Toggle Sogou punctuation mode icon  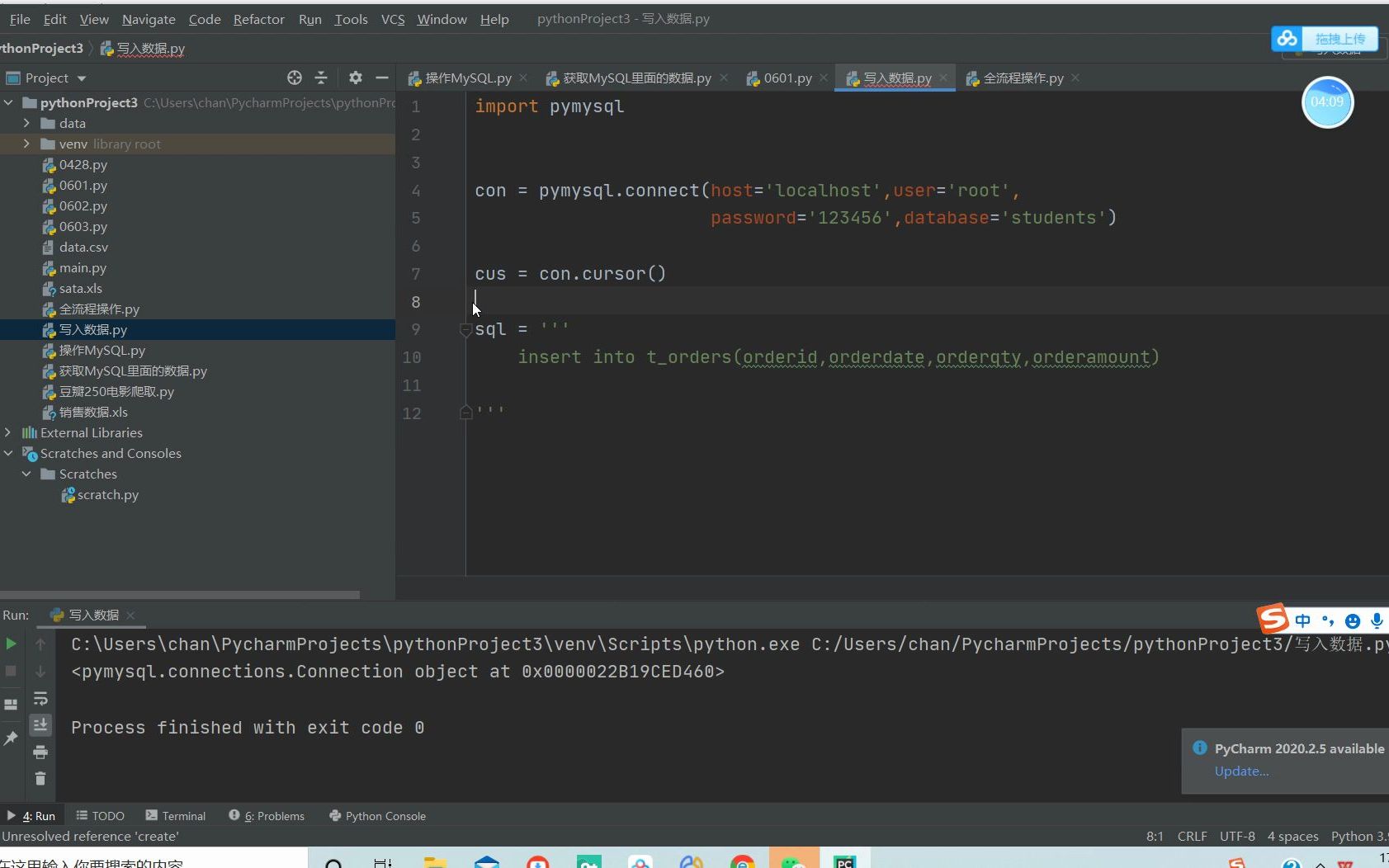click(x=1327, y=621)
